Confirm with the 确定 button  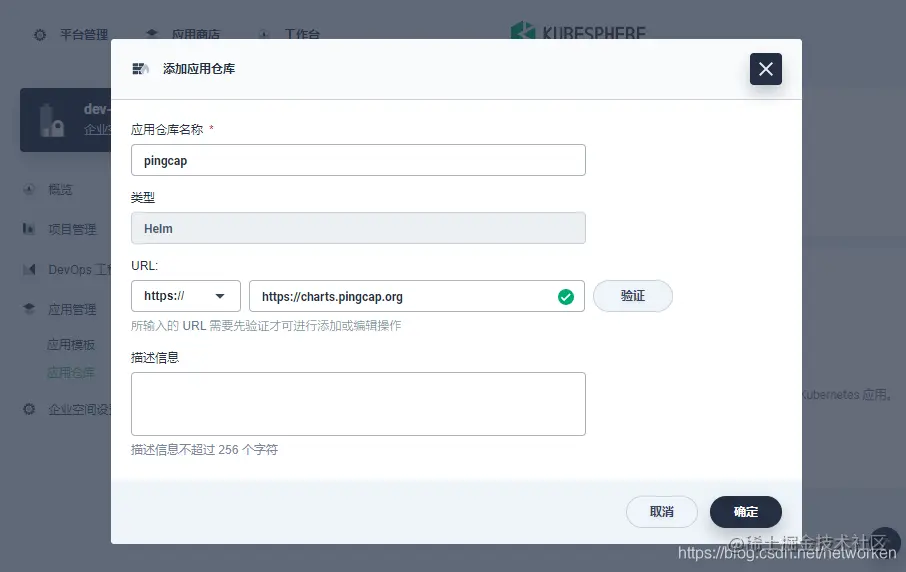click(x=745, y=511)
